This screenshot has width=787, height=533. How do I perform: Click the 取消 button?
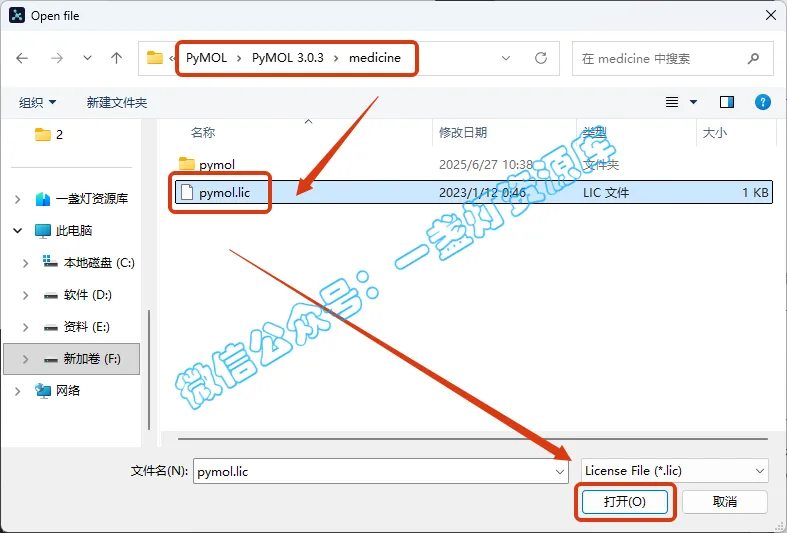click(724, 502)
